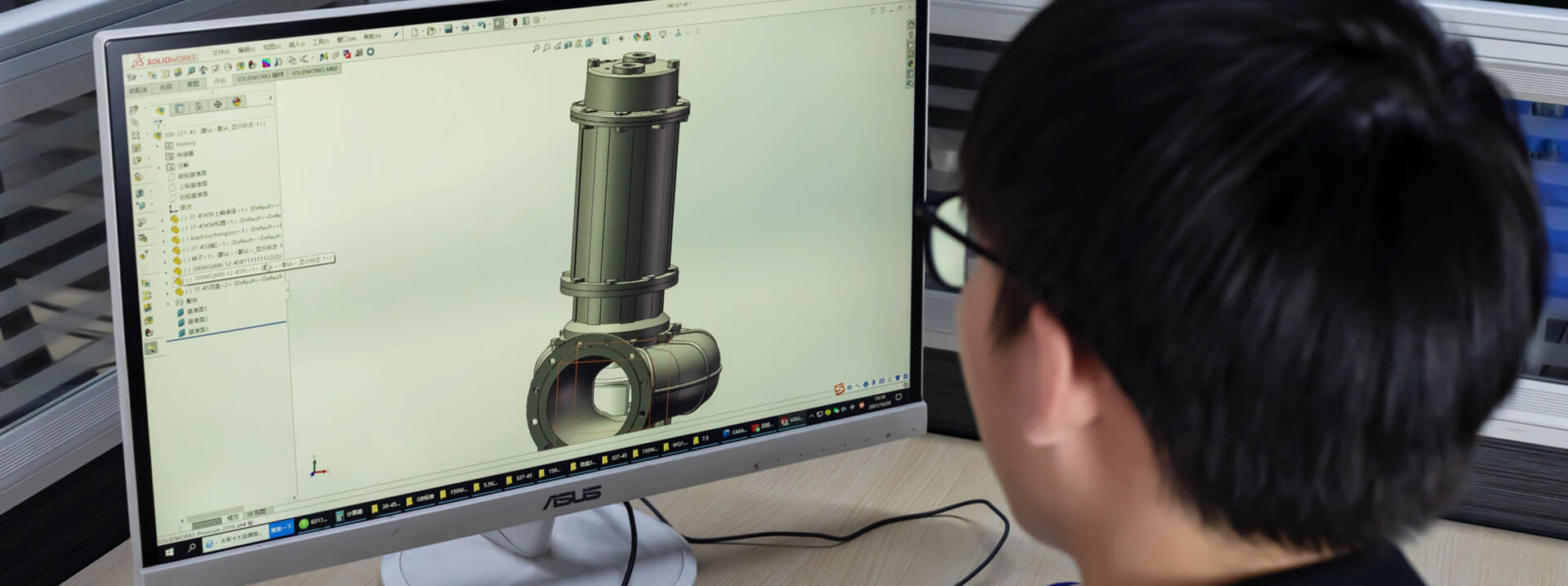
Task: Switch to the PropertyManager tab icon
Action: [180, 109]
